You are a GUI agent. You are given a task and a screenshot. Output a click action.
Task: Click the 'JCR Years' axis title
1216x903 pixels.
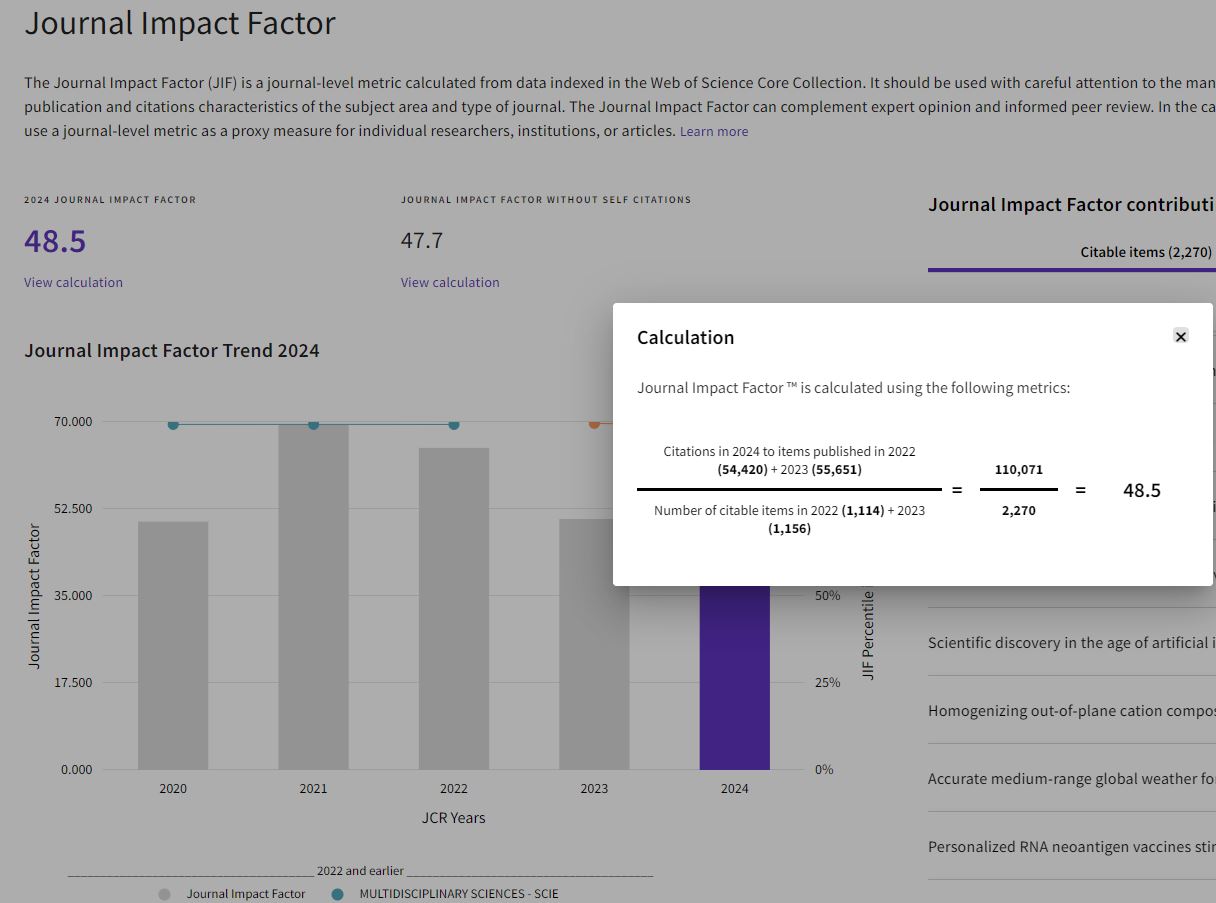pos(454,818)
